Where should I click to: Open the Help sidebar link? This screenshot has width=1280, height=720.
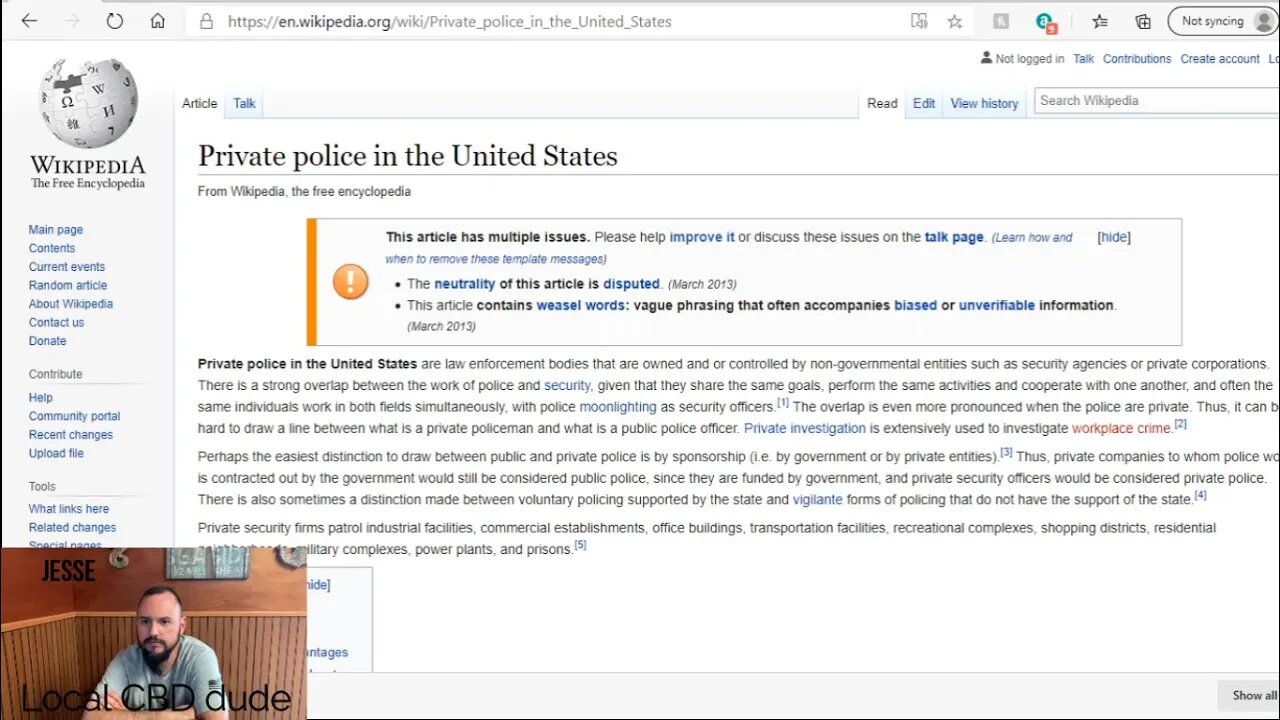coord(41,398)
